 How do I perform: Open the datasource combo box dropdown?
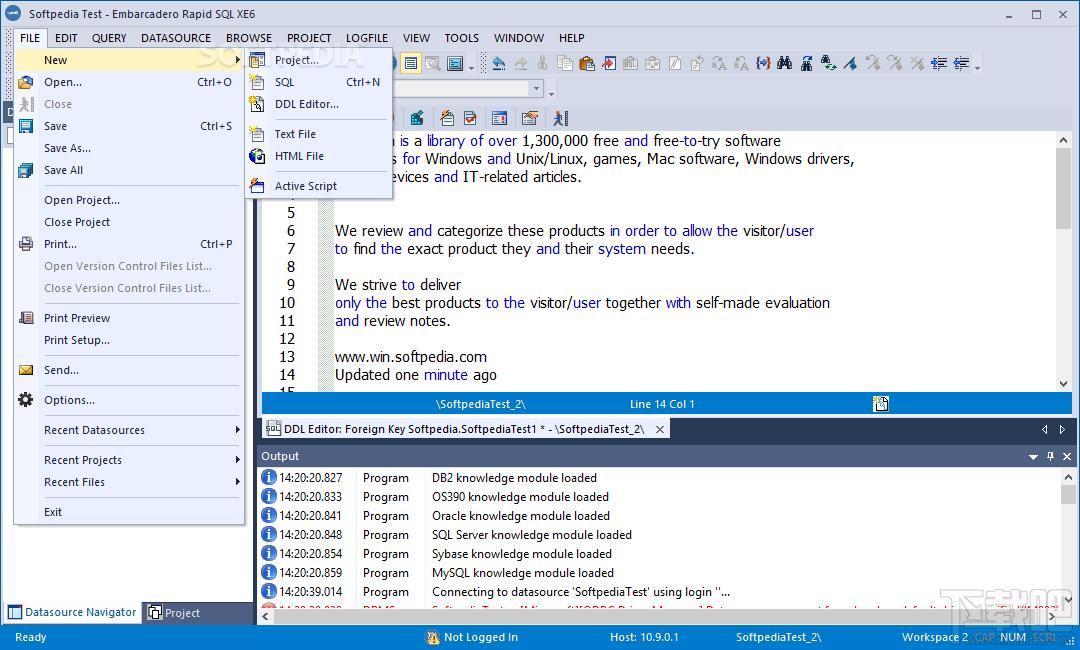click(x=536, y=89)
